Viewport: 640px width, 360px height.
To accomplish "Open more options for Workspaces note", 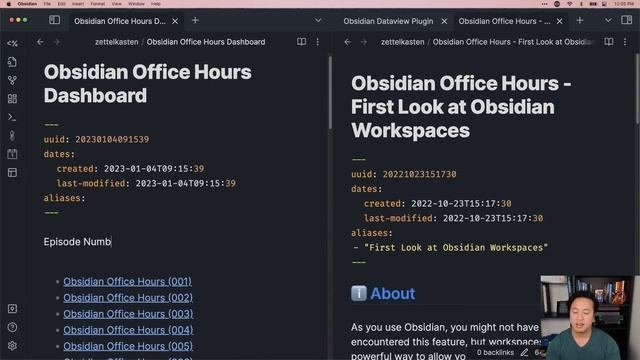I will (x=625, y=42).
